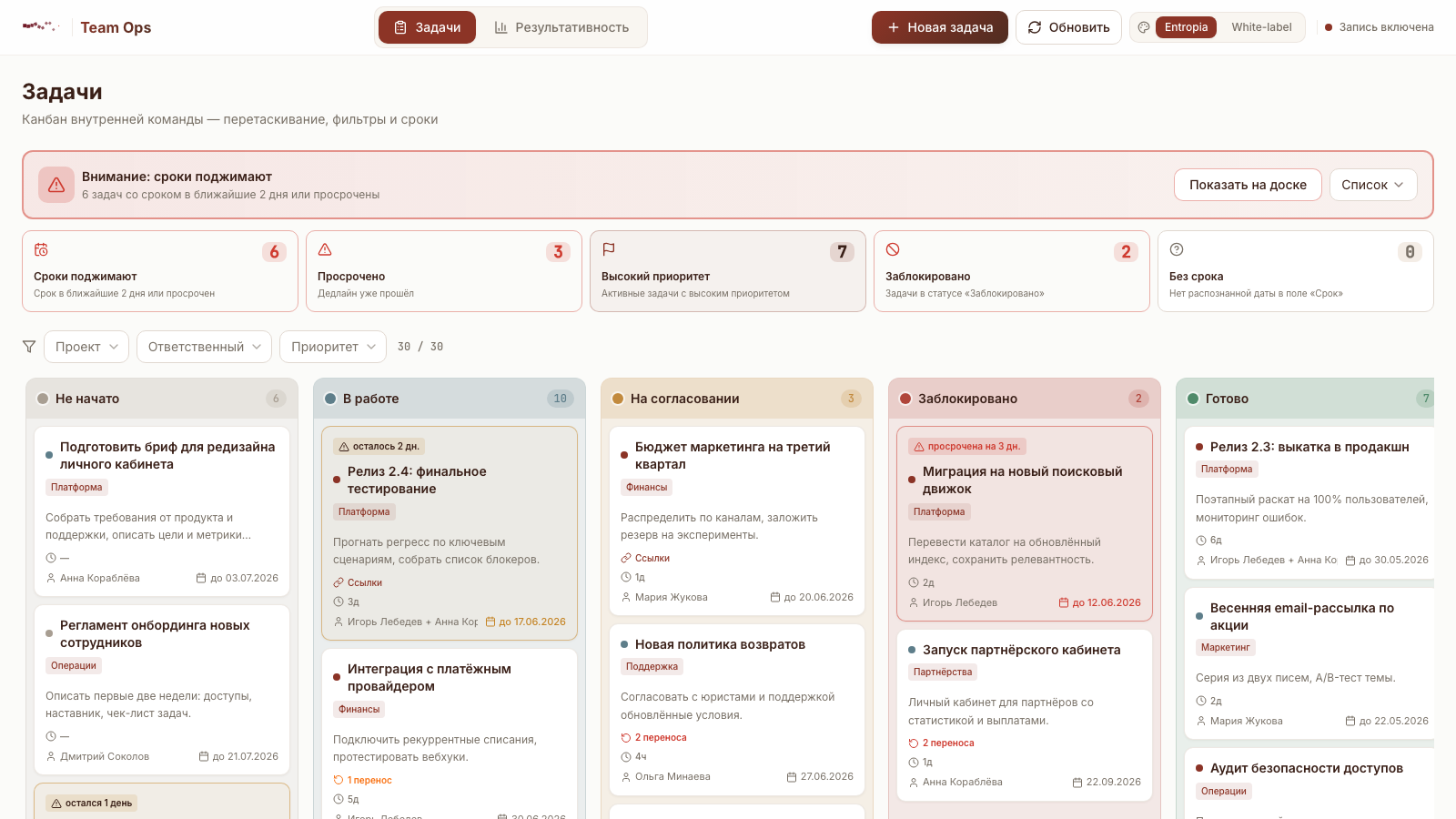Click the остался 1 день badge

click(91, 804)
